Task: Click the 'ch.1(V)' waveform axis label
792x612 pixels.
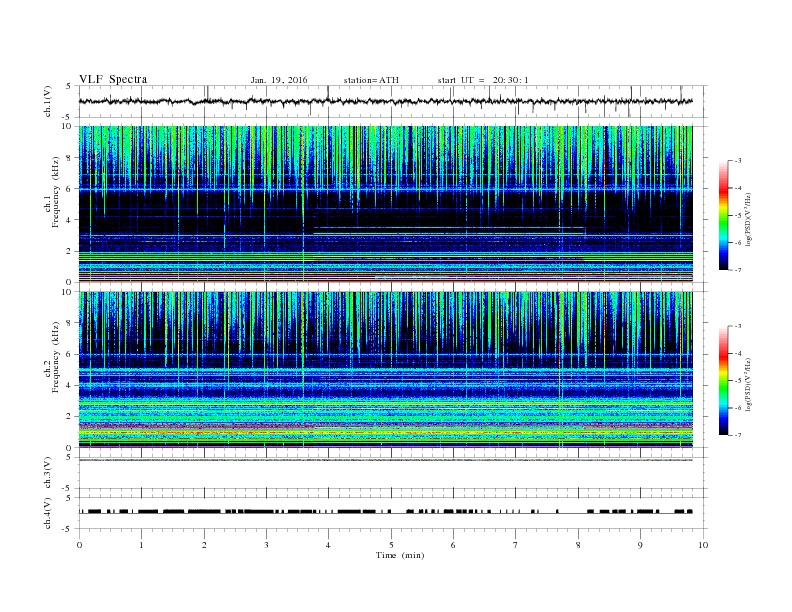Action: (x=48, y=101)
